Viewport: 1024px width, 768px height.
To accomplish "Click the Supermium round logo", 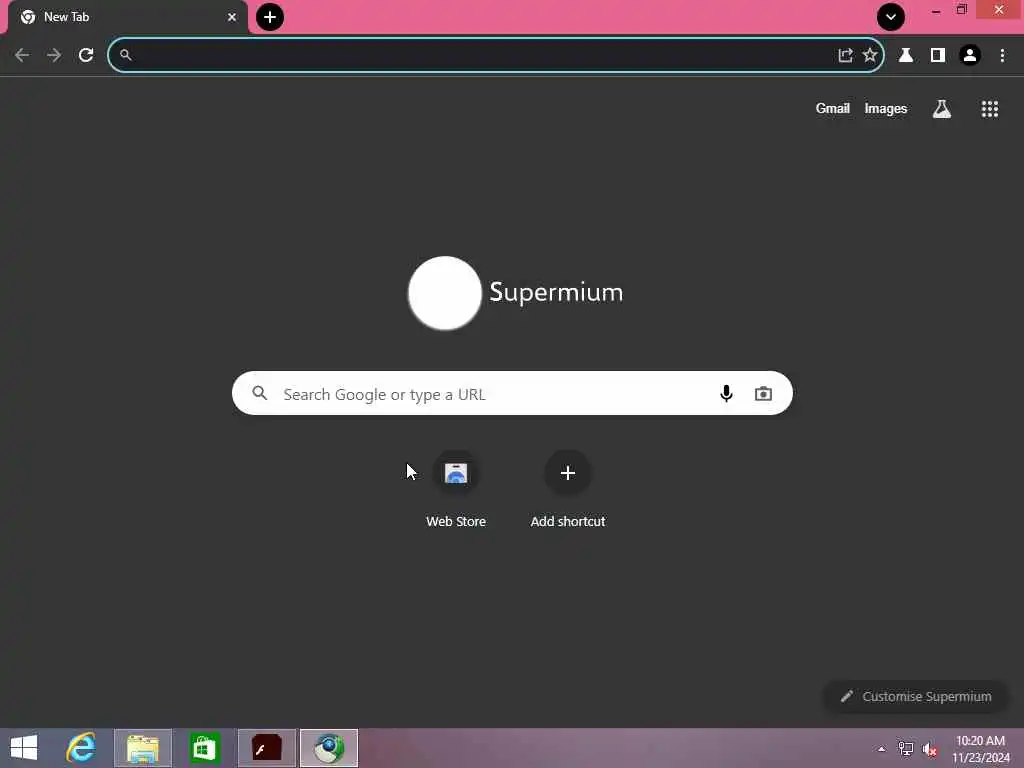I will point(445,293).
